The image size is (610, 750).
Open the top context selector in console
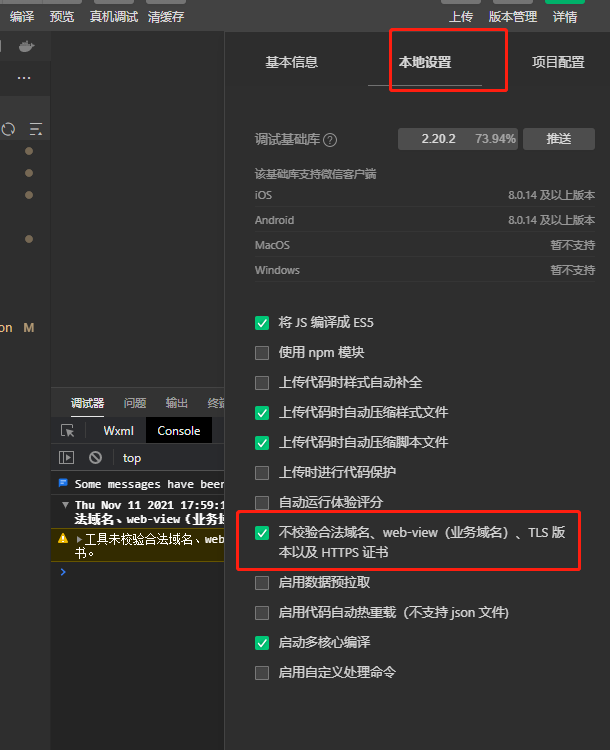point(132,458)
